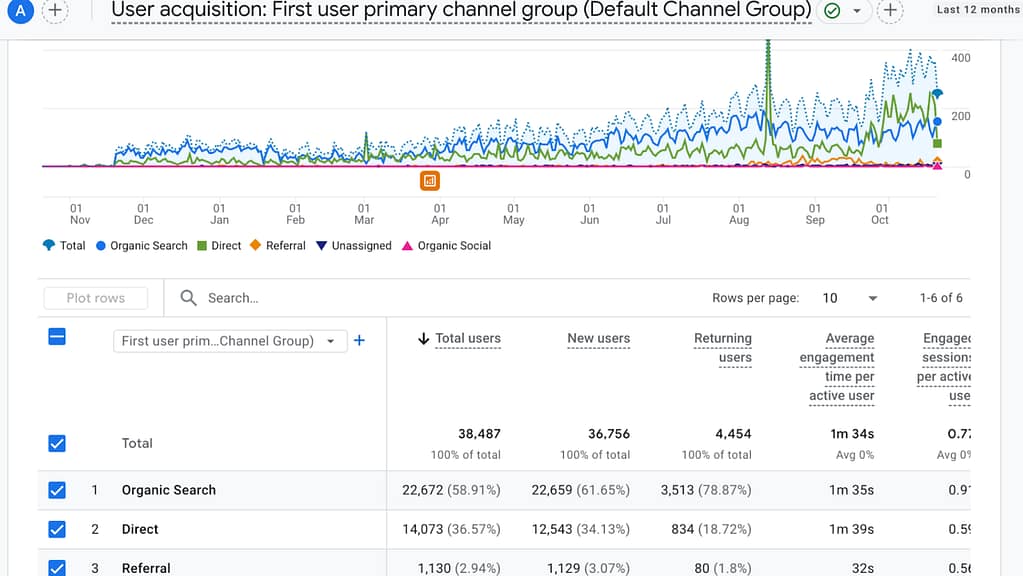Click the plus icon to add a secondary dimension
Image resolution: width=1023 pixels, height=576 pixels.
[359, 341]
